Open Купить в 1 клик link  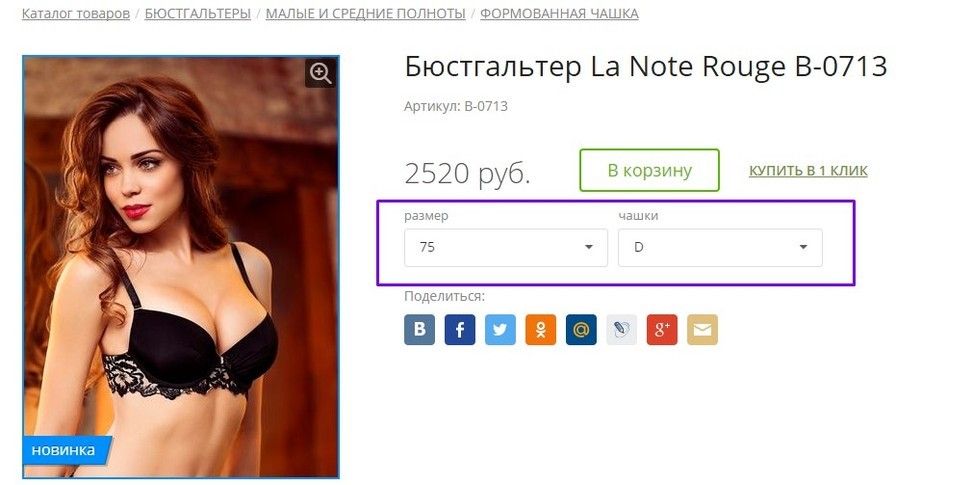point(808,171)
